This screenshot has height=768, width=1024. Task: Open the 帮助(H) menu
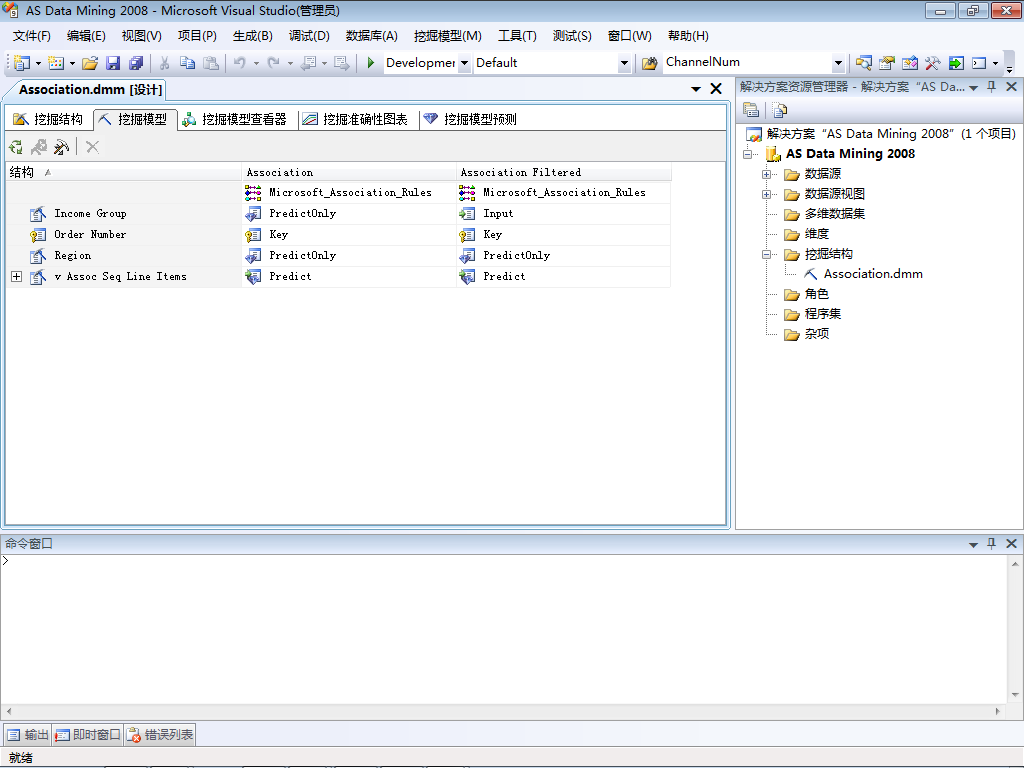point(688,36)
